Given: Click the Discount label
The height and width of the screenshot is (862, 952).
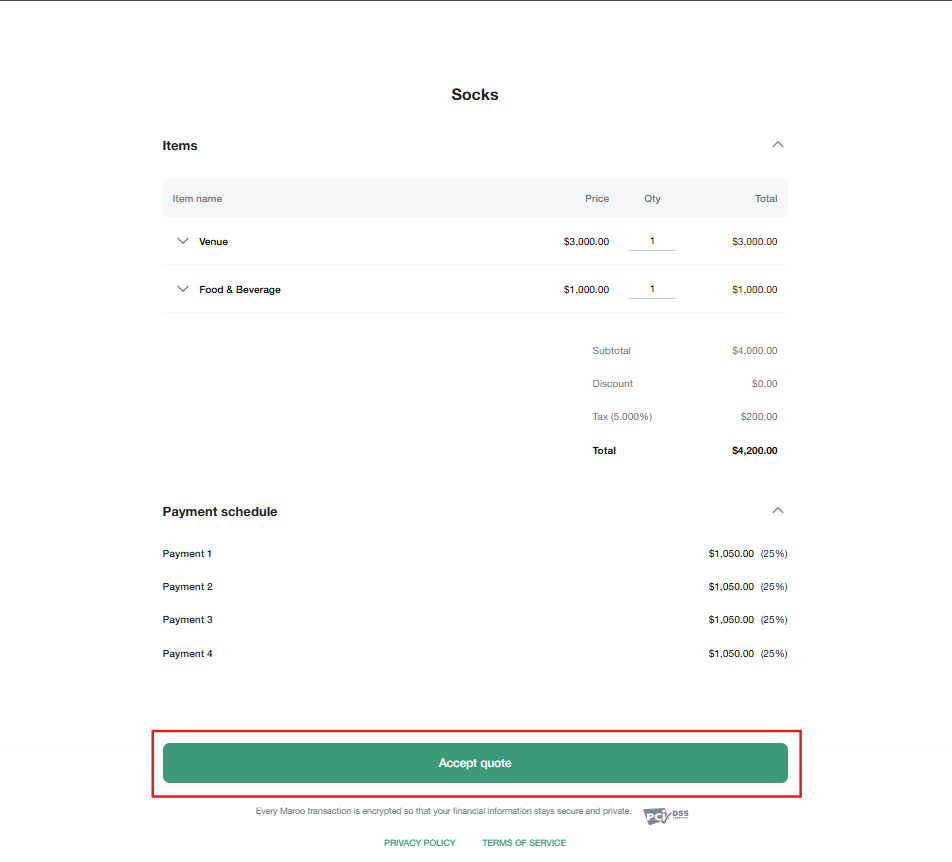Looking at the screenshot, I should pos(612,384).
